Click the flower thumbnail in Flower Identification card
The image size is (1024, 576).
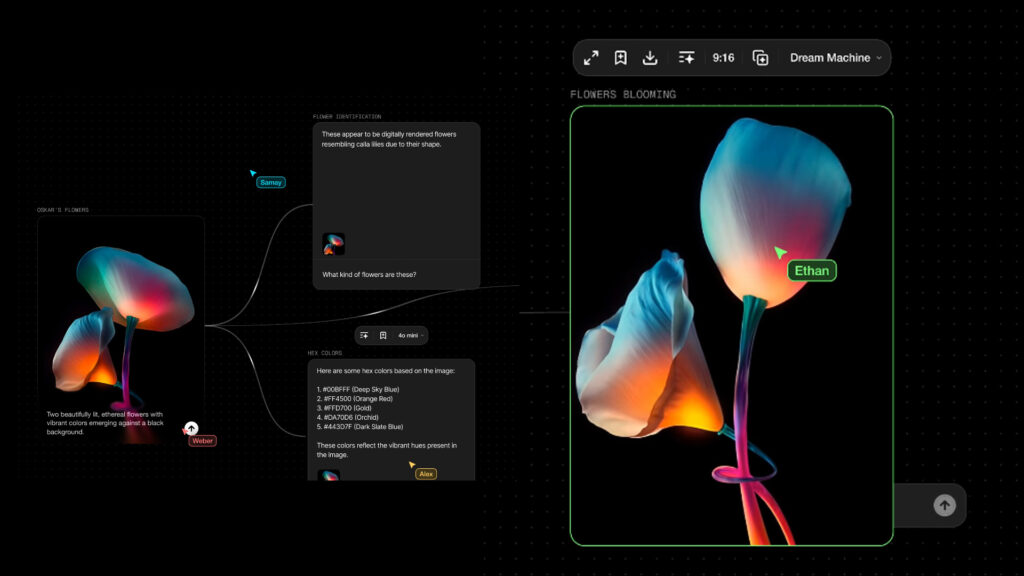pos(333,244)
